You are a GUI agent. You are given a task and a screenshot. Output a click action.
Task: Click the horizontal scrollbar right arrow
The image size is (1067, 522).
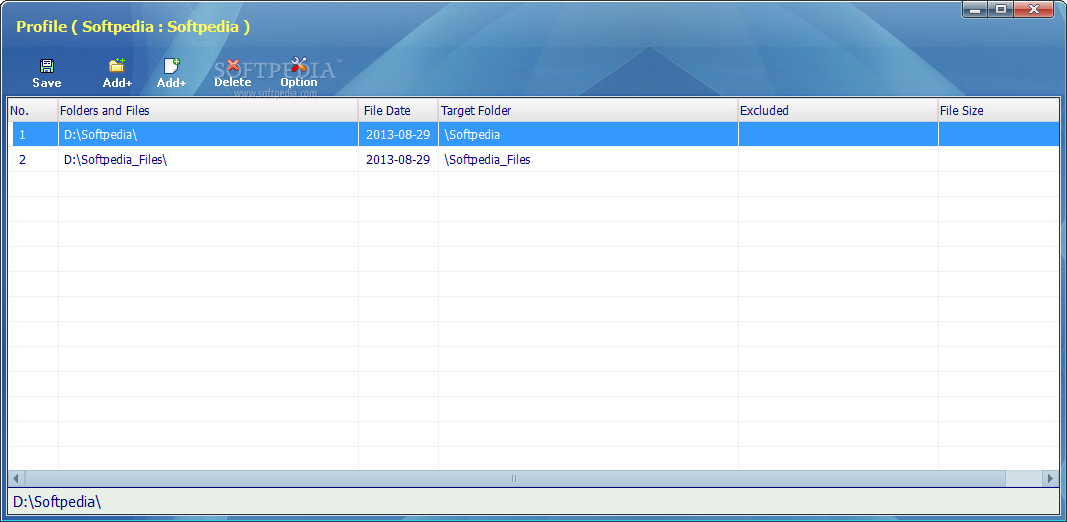click(1051, 478)
